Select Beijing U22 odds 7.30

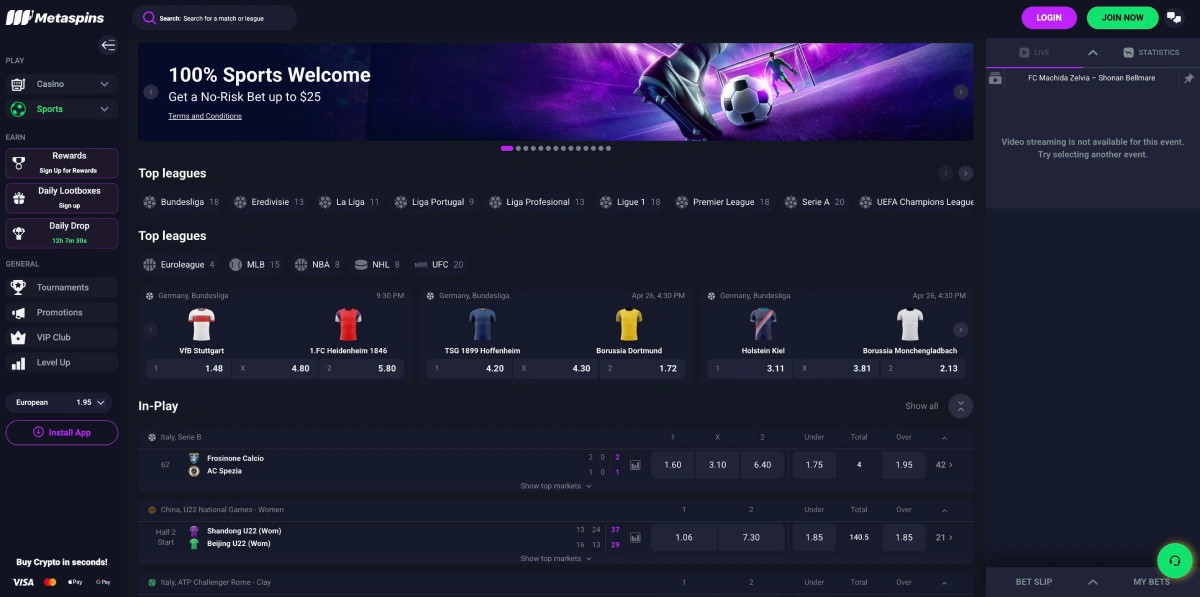(751, 537)
